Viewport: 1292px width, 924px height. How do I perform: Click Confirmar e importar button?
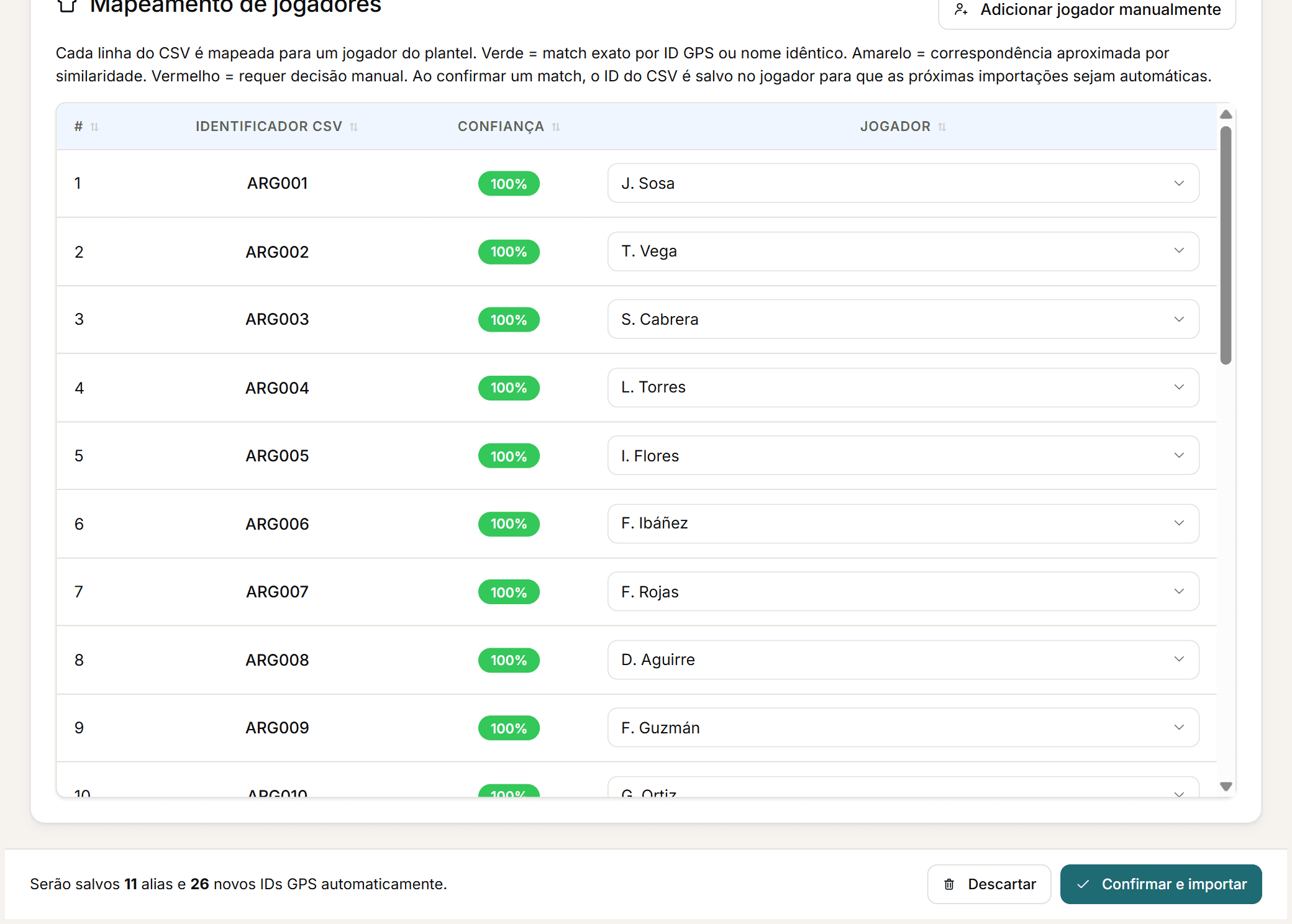click(x=1161, y=884)
